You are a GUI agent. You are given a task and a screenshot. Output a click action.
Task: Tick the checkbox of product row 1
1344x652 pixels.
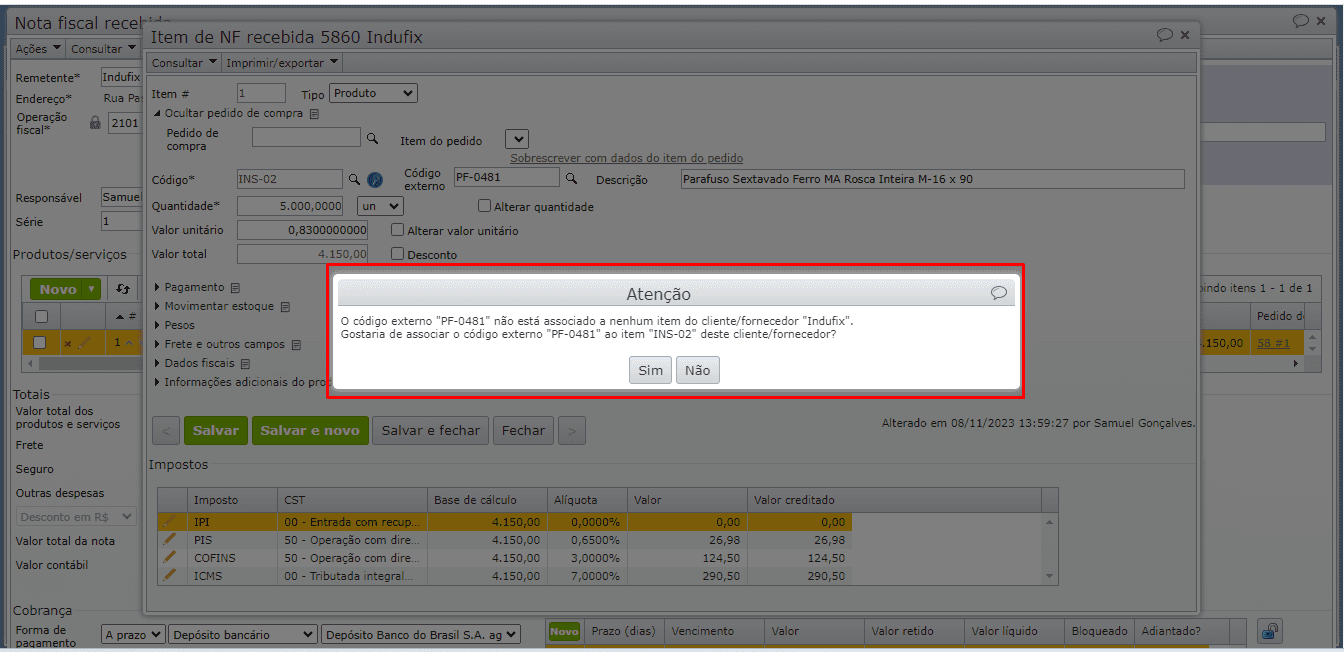(40, 342)
